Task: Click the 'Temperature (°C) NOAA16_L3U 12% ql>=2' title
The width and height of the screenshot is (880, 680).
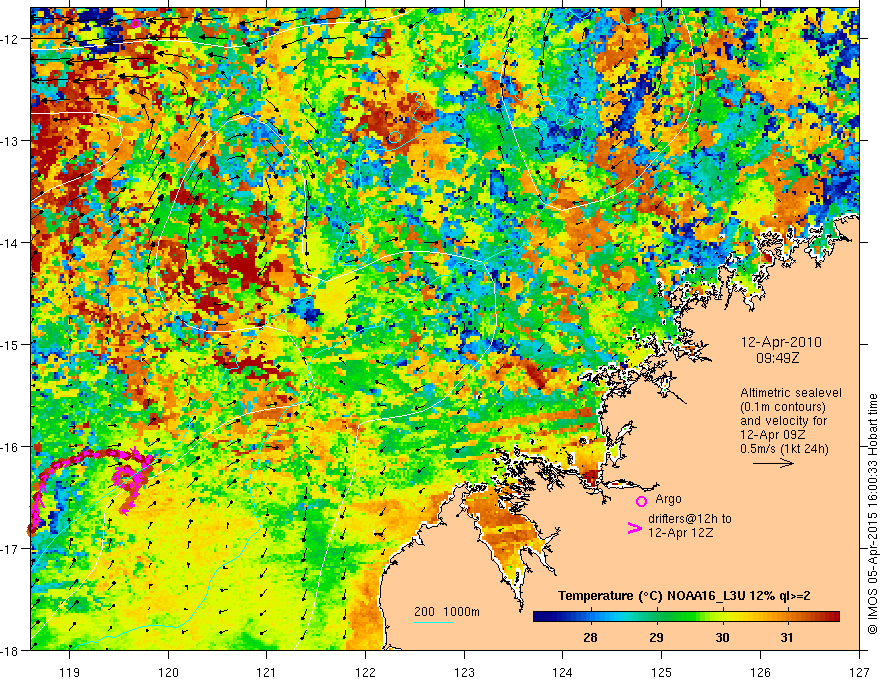Action: (x=684, y=596)
